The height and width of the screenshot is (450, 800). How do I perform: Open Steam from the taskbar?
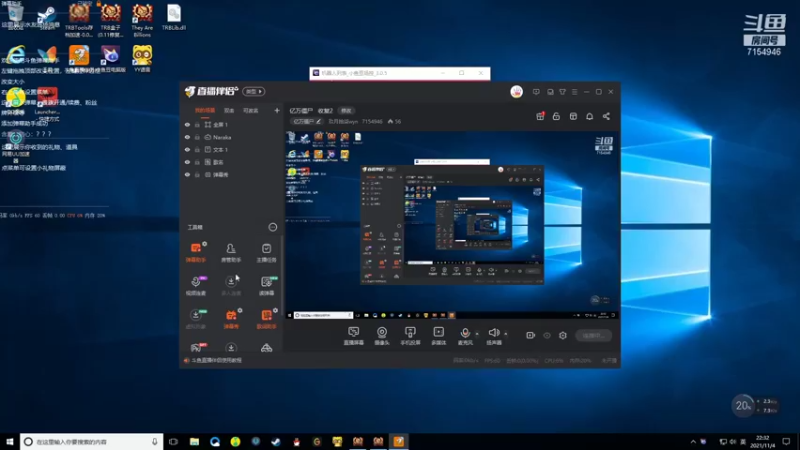276,441
